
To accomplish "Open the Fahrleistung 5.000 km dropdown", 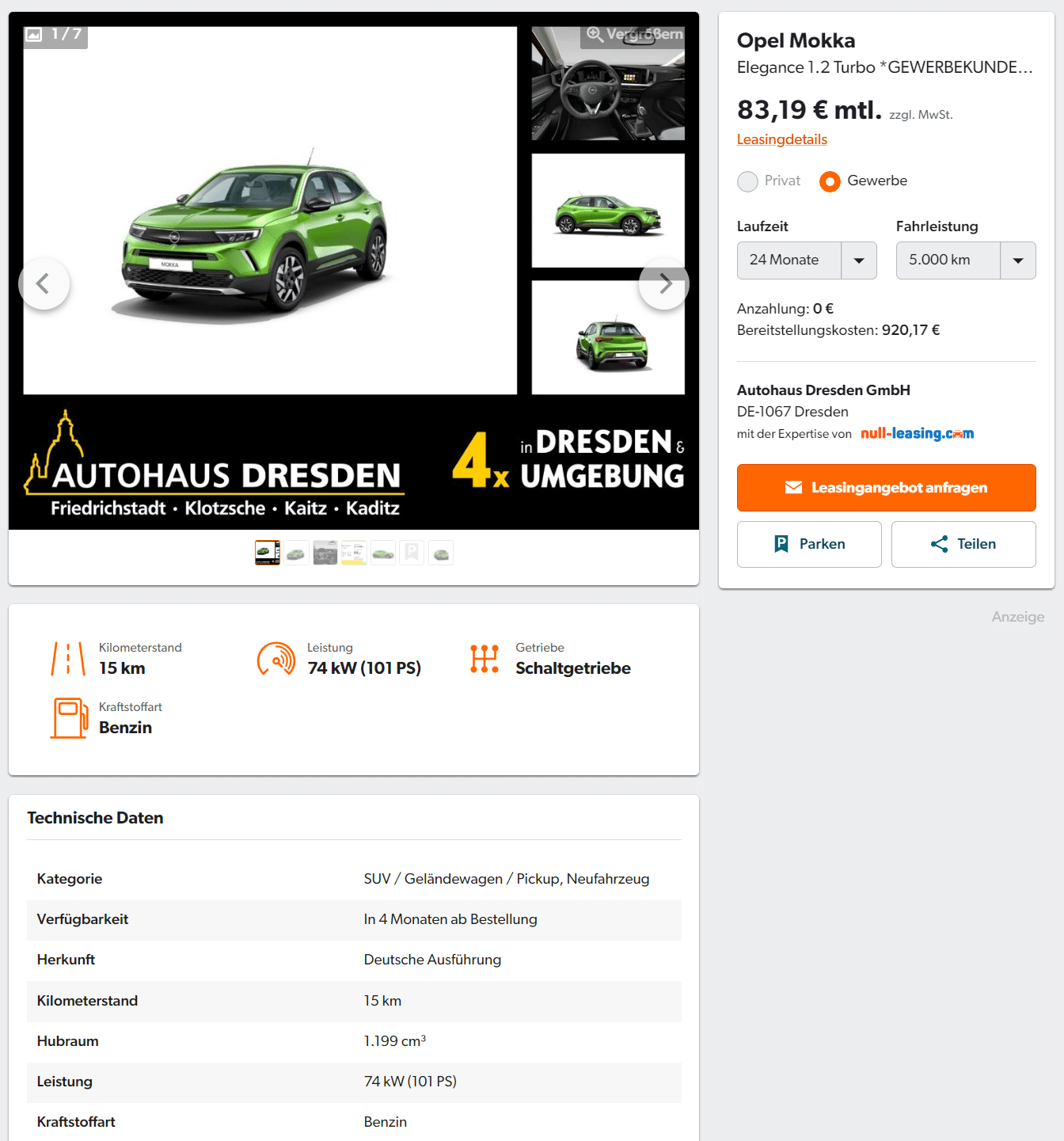I will point(966,261).
